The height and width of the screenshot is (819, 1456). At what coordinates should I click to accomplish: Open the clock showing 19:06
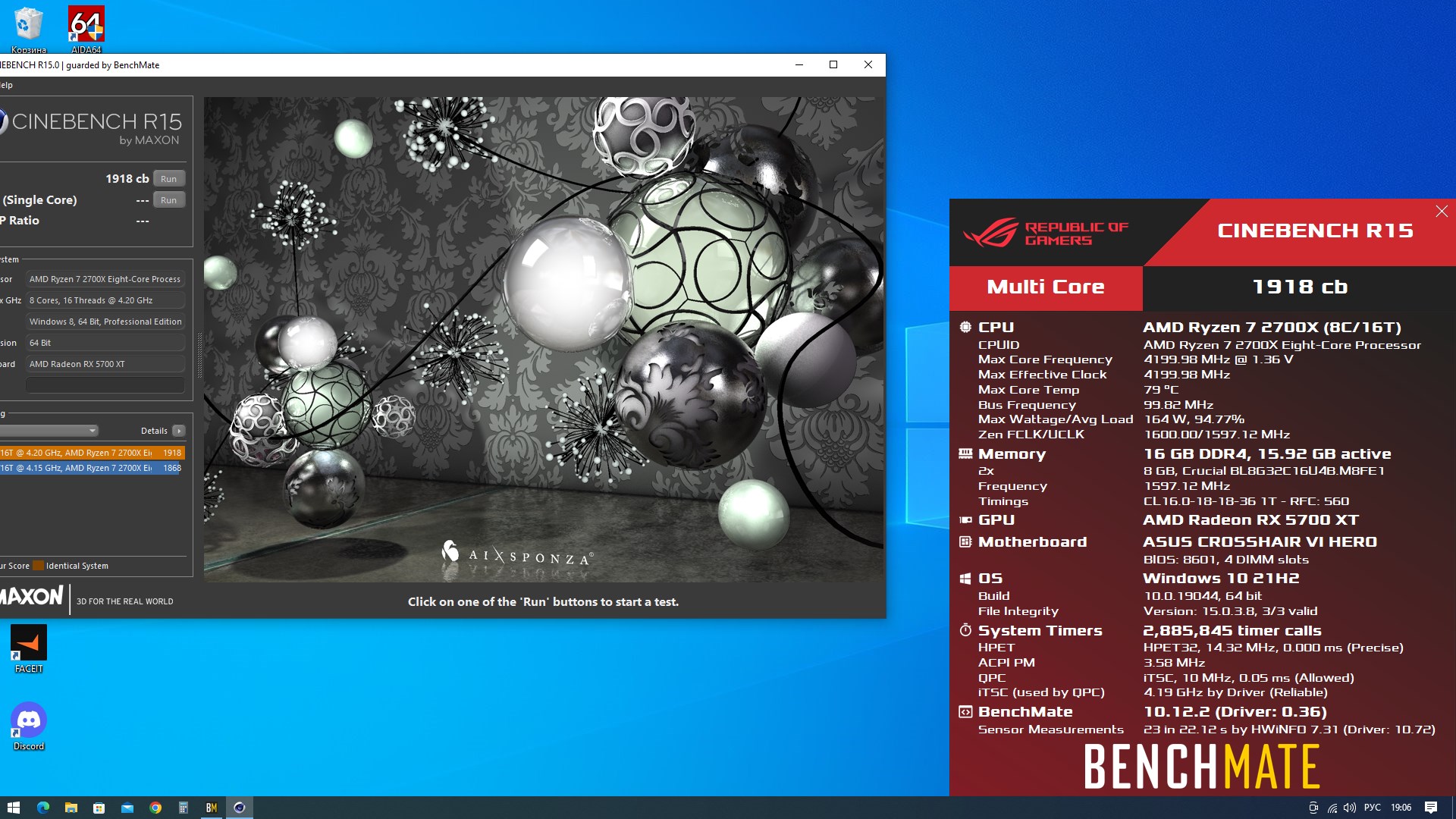(x=1401, y=808)
